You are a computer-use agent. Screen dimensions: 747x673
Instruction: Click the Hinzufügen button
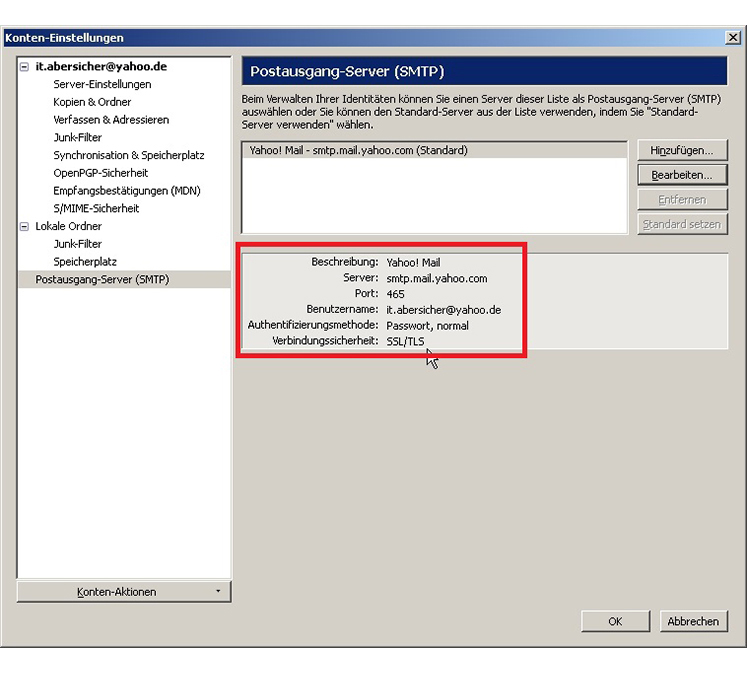click(x=682, y=151)
